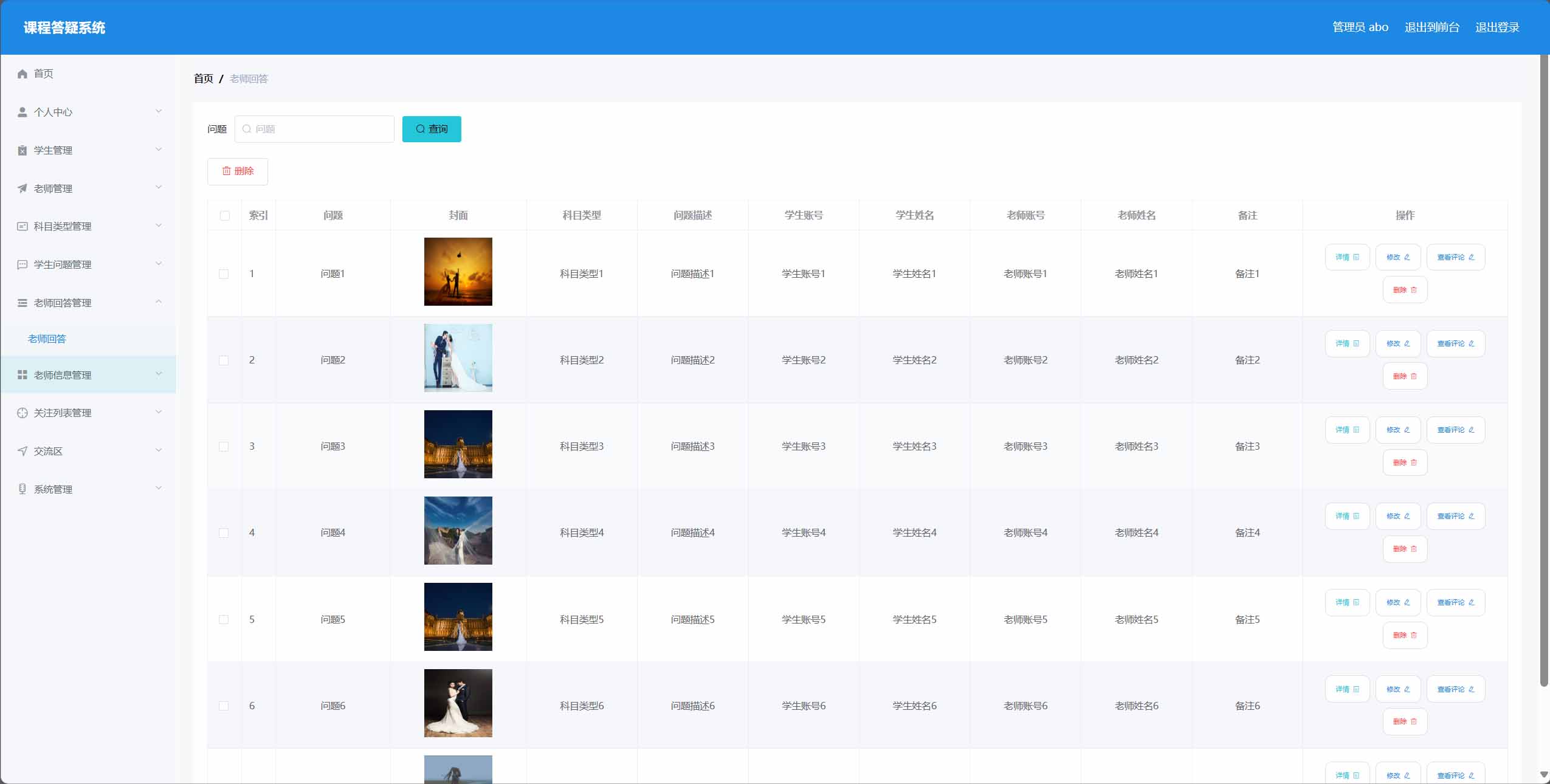Click the 修改 button for 问题4

pos(1398,516)
